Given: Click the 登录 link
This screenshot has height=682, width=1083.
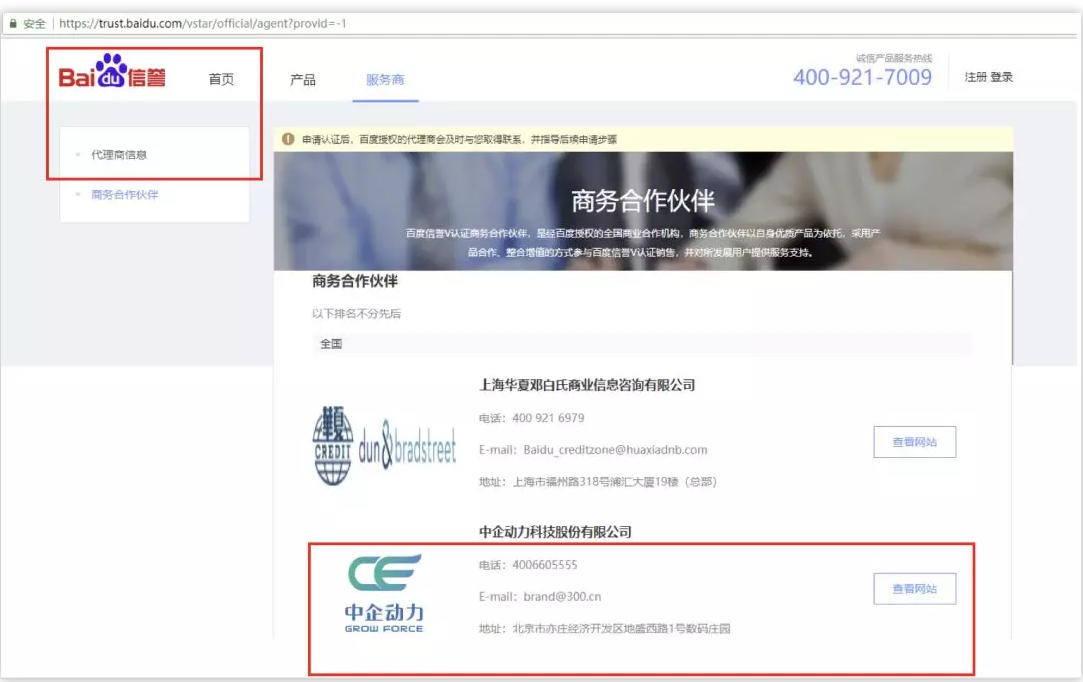Looking at the screenshot, I should click(x=1001, y=77).
